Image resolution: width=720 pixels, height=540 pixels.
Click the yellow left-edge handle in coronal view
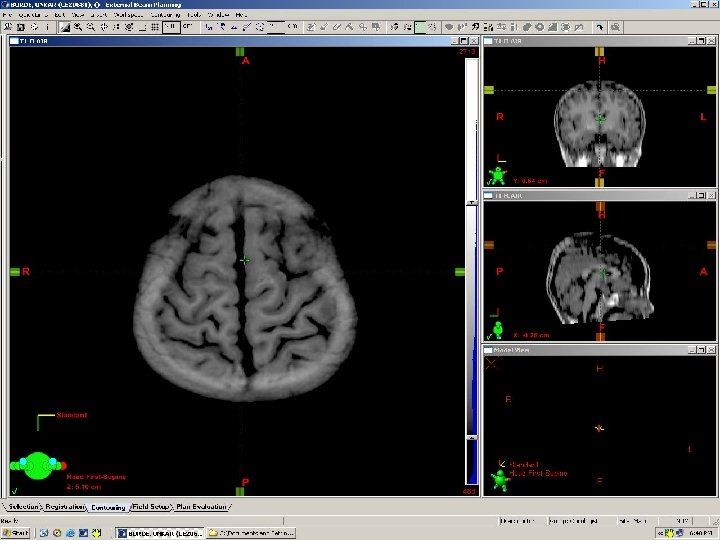click(x=489, y=90)
